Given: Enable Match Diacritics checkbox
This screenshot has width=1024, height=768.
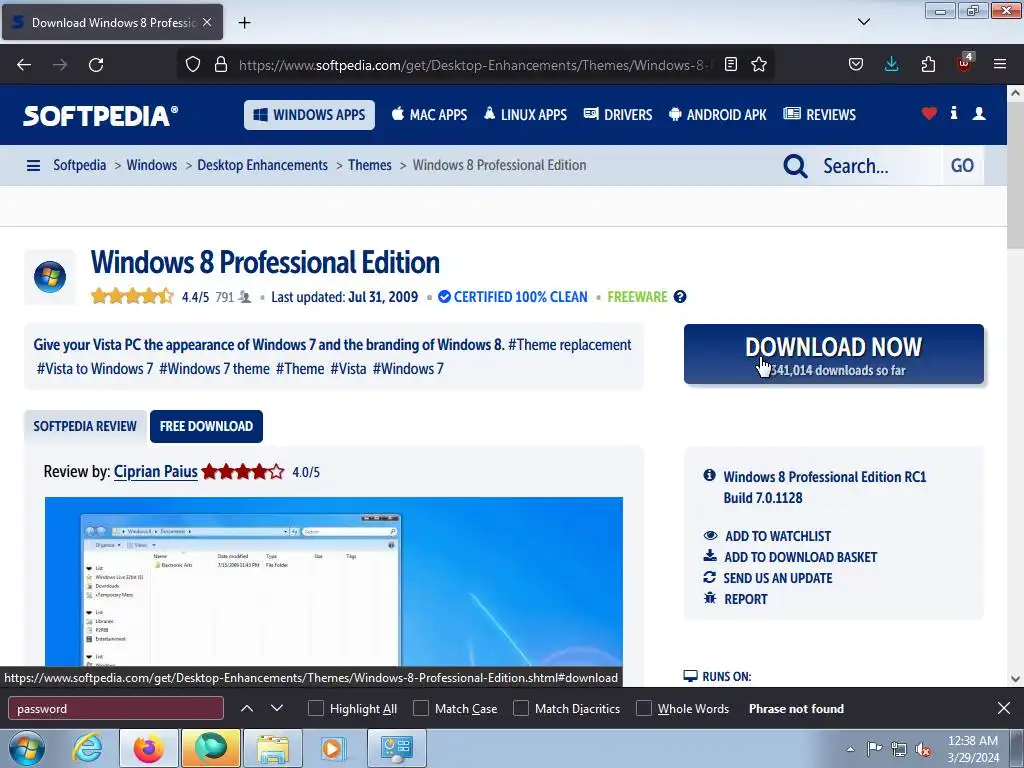Looking at the screenshot, I should tap(521, 709).
